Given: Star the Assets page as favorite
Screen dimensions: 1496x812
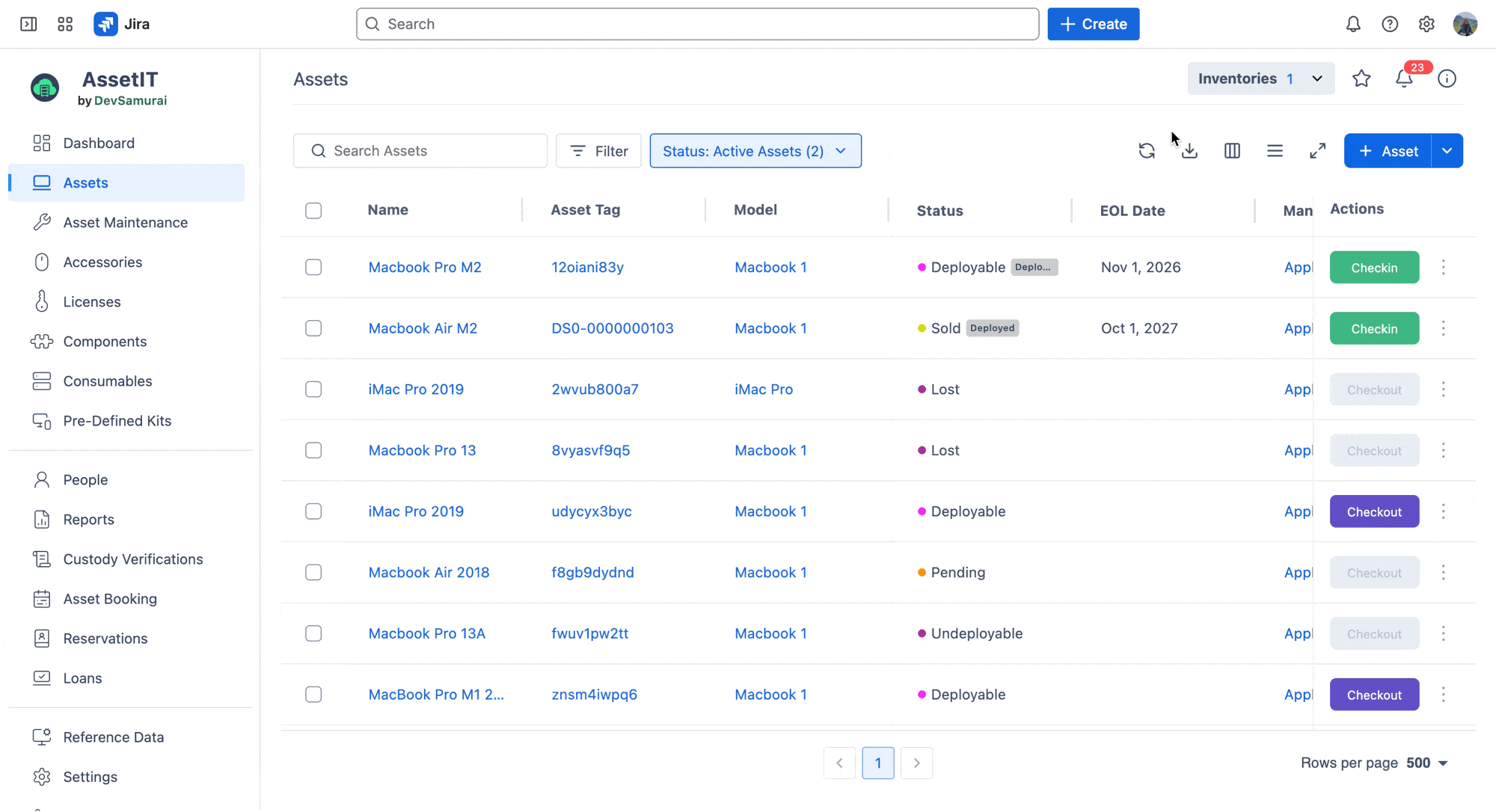Looking at the screenshot, I should [x=1361, y=79].
